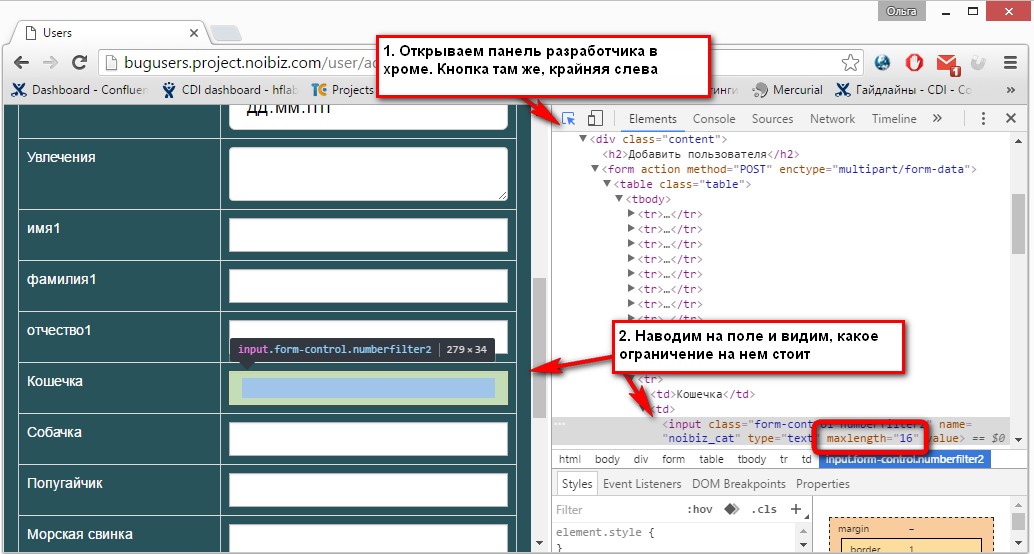Viewport: 1034px width, 554px height.
Task: Click the browser back arrow
Action: pyautogui.click(x=21, y=63)
